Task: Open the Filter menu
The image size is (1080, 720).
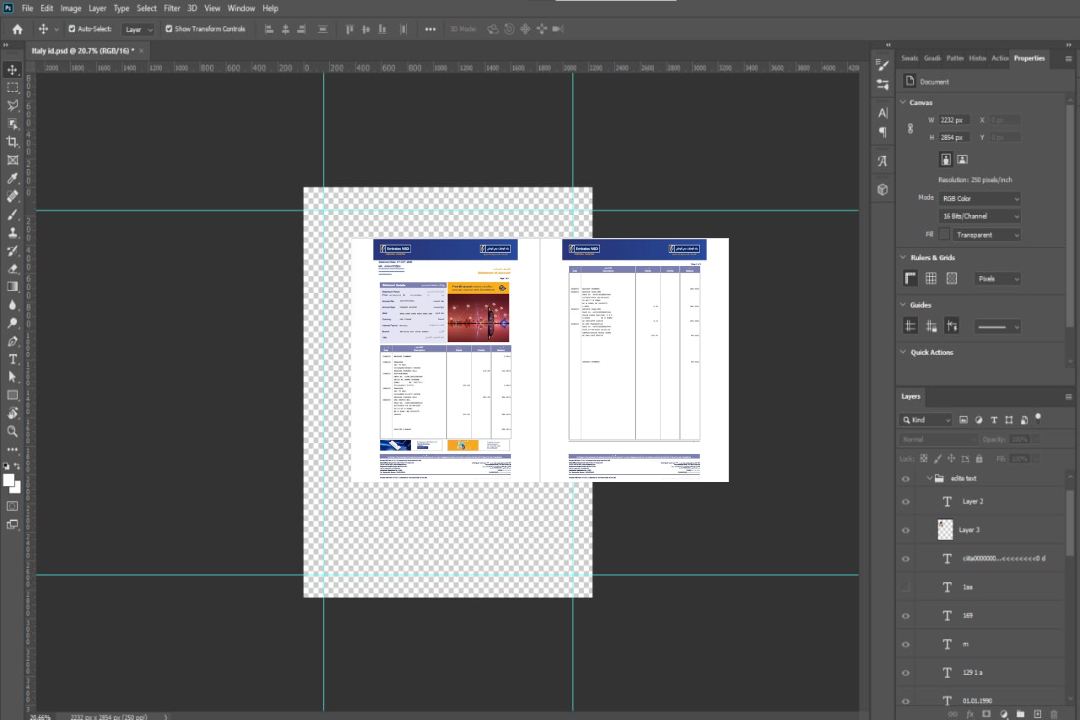Action: click(172, 8)
